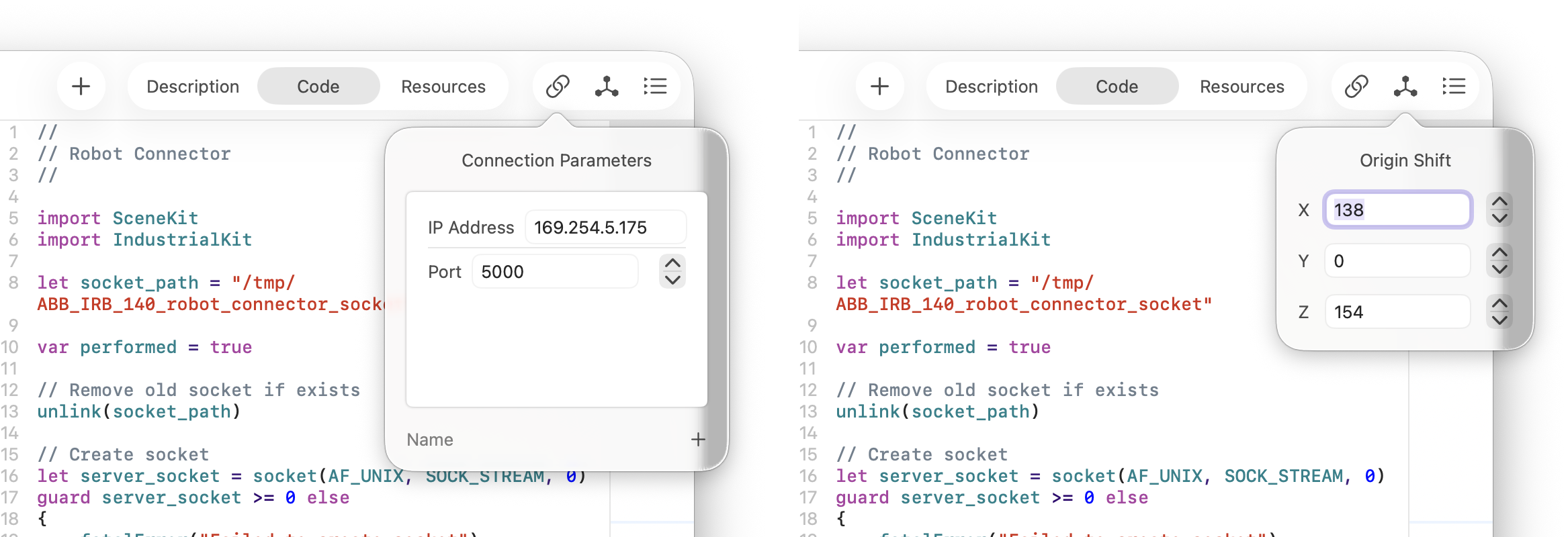Image resolution: width=1568 pixels, height=537 pixels.
Task: Click the plus button in the left window toolbar
Action: [x=81, y=86]
